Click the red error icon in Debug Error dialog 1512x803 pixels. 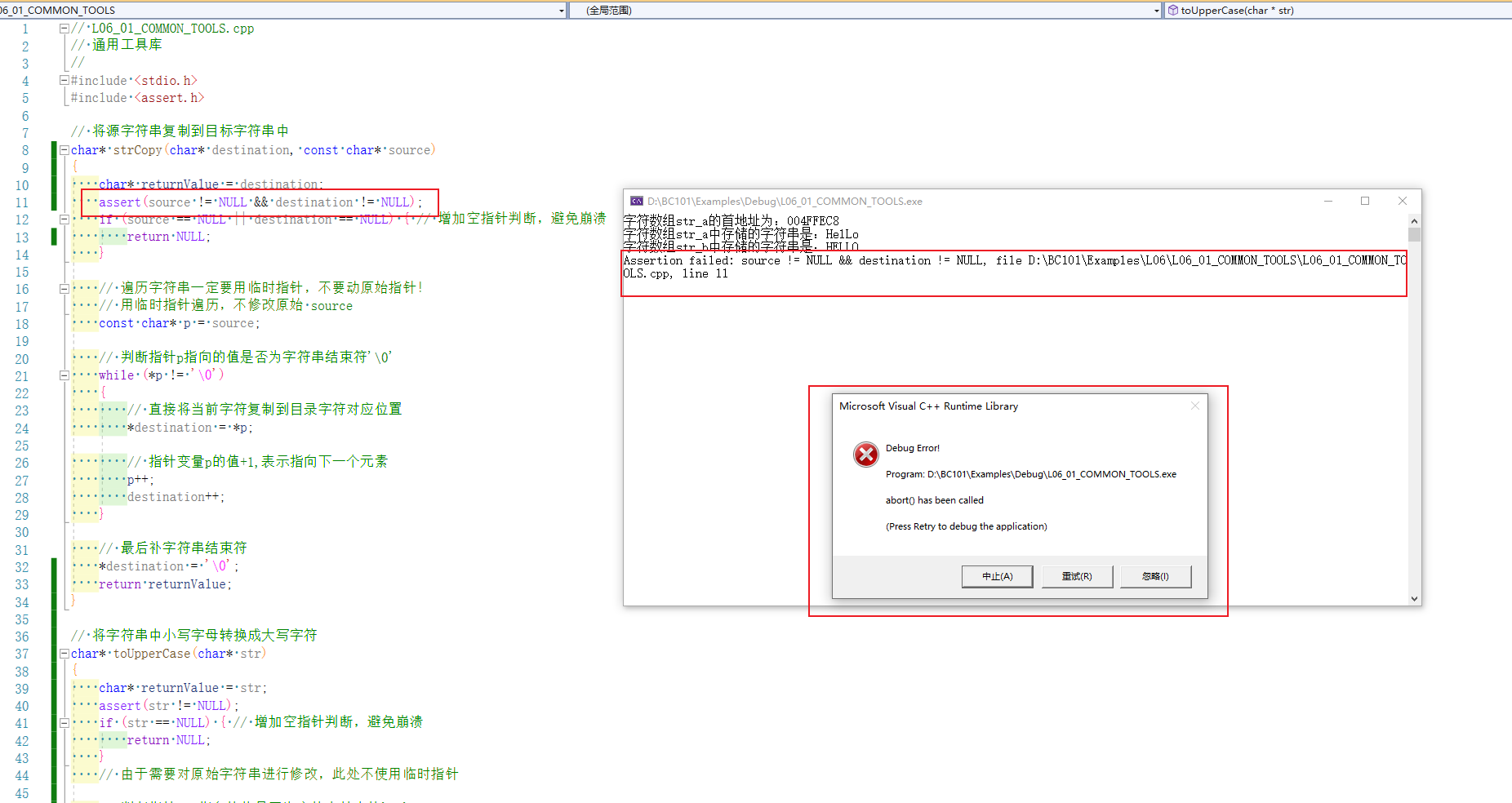tap(865, 455)
